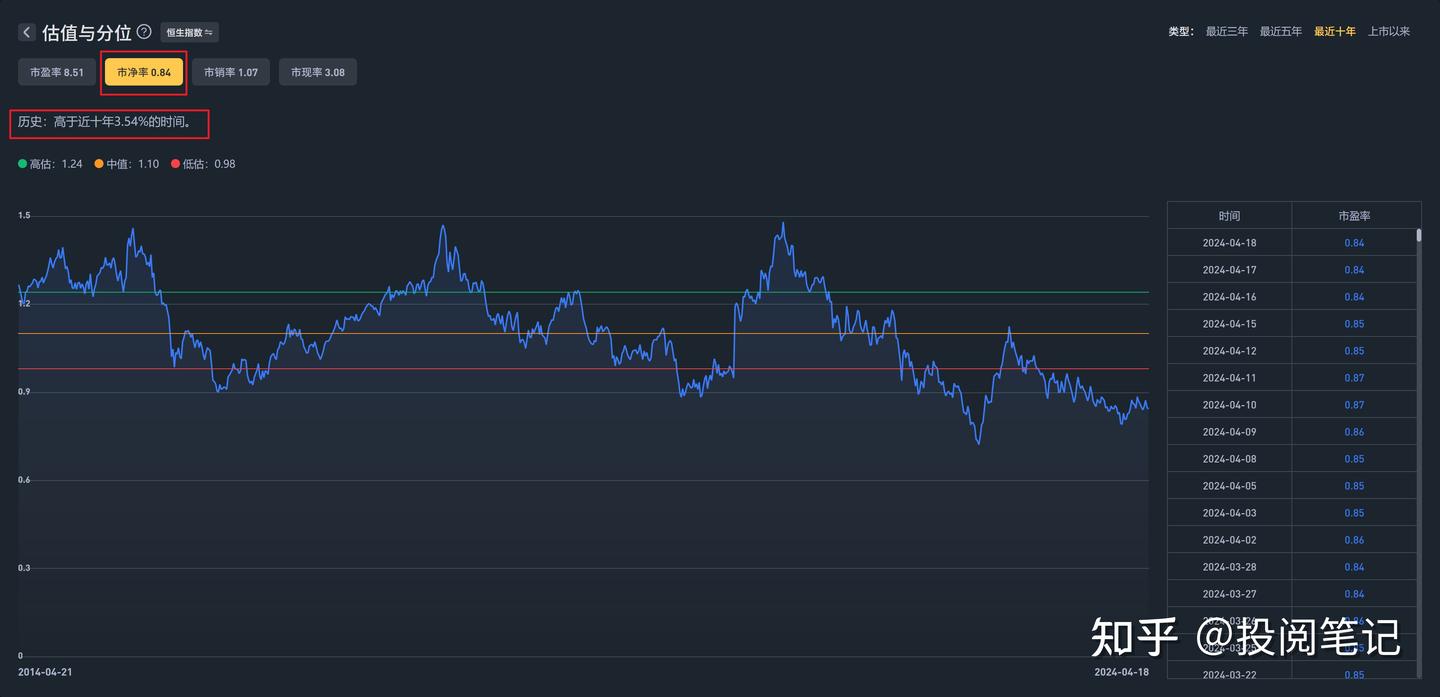Click the 0.84 value in the 2024-04-18 row
This screenshot has width=1440, height=697.
pos(1354,243)
